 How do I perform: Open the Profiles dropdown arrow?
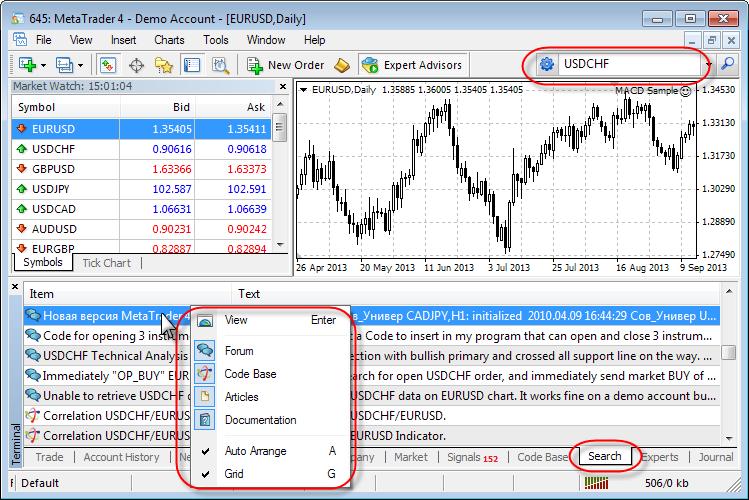[x=80, y=65]
